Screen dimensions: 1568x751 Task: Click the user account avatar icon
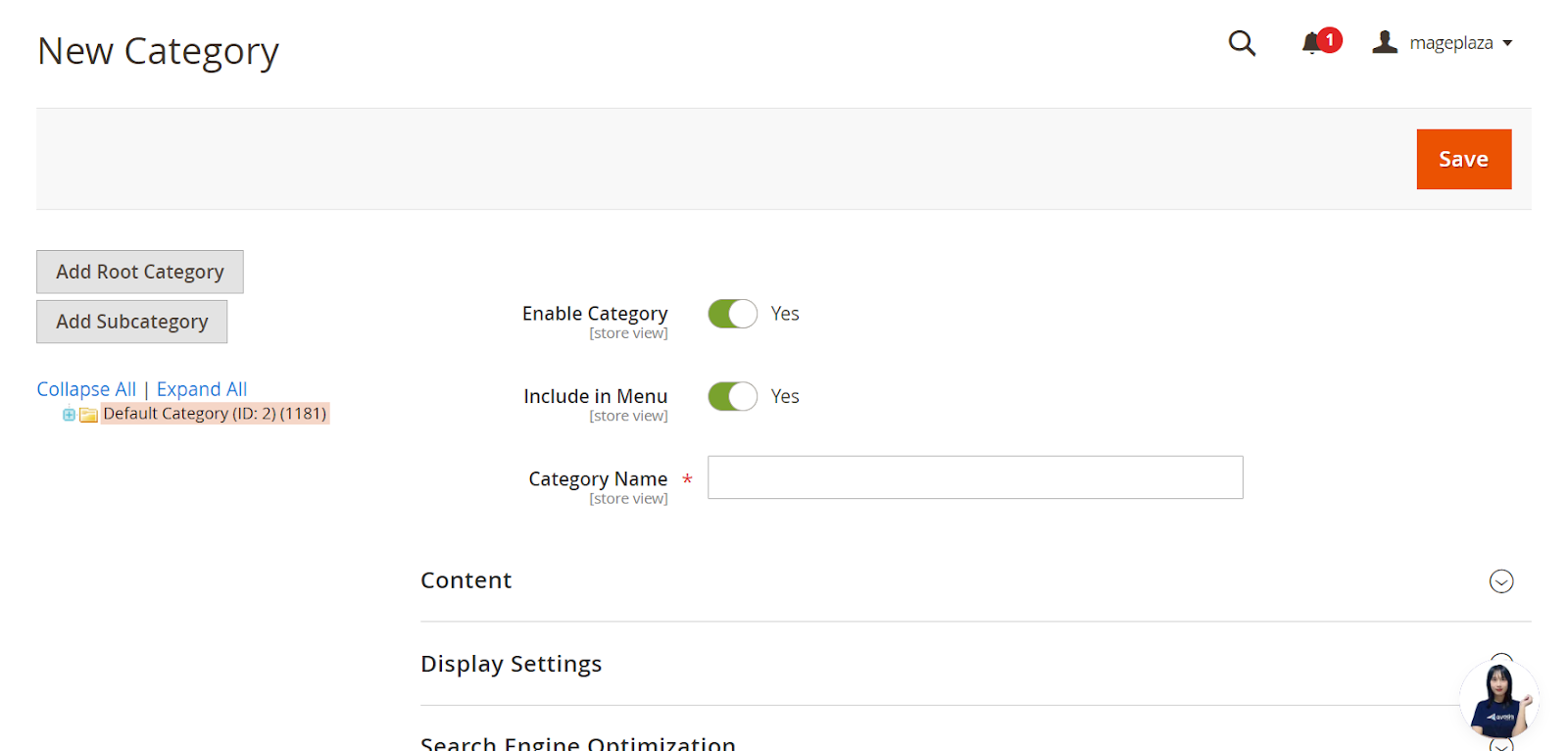[x=1385, y=42]
